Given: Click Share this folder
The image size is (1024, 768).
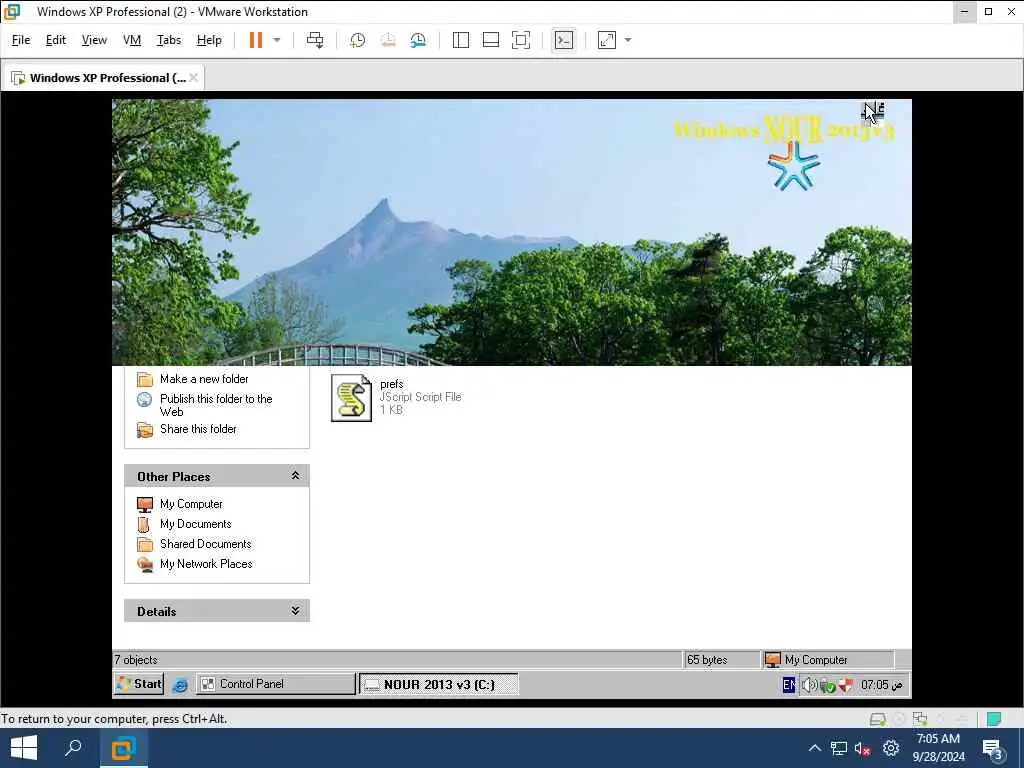Looking at the screenshot, I should pos(198,429).
